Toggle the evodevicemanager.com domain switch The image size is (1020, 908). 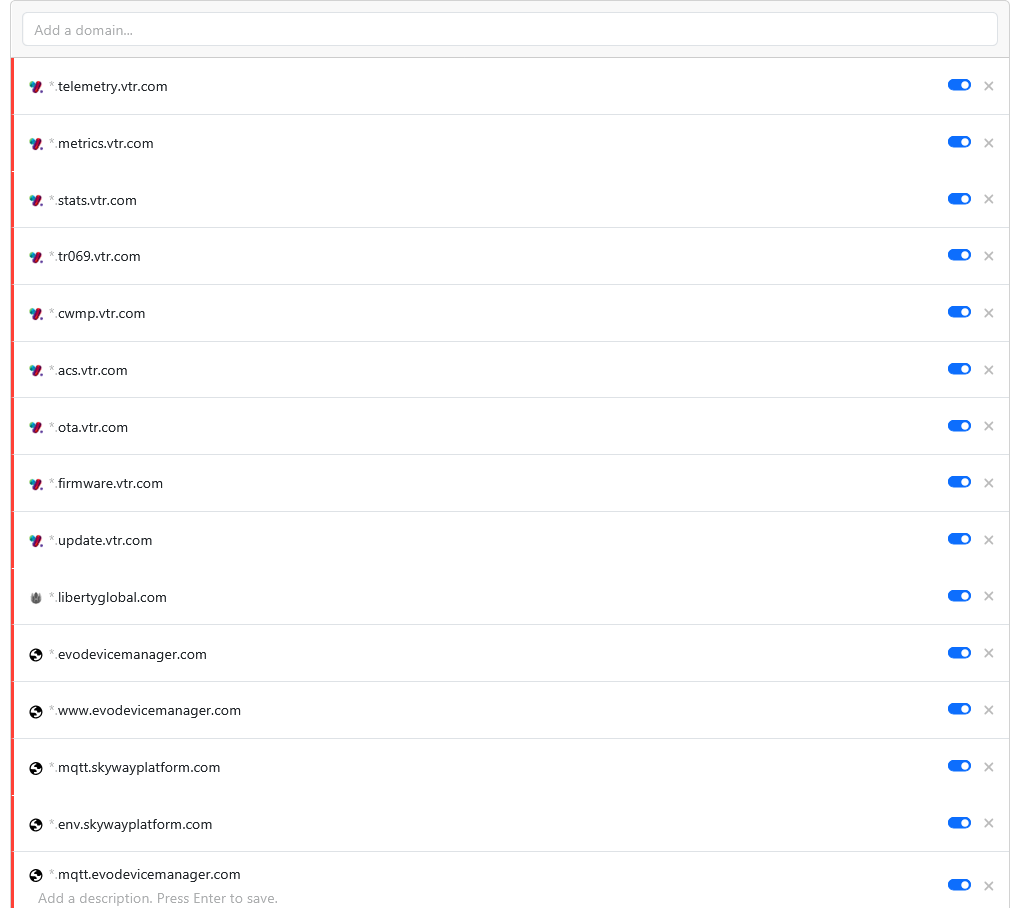(959, 653)
